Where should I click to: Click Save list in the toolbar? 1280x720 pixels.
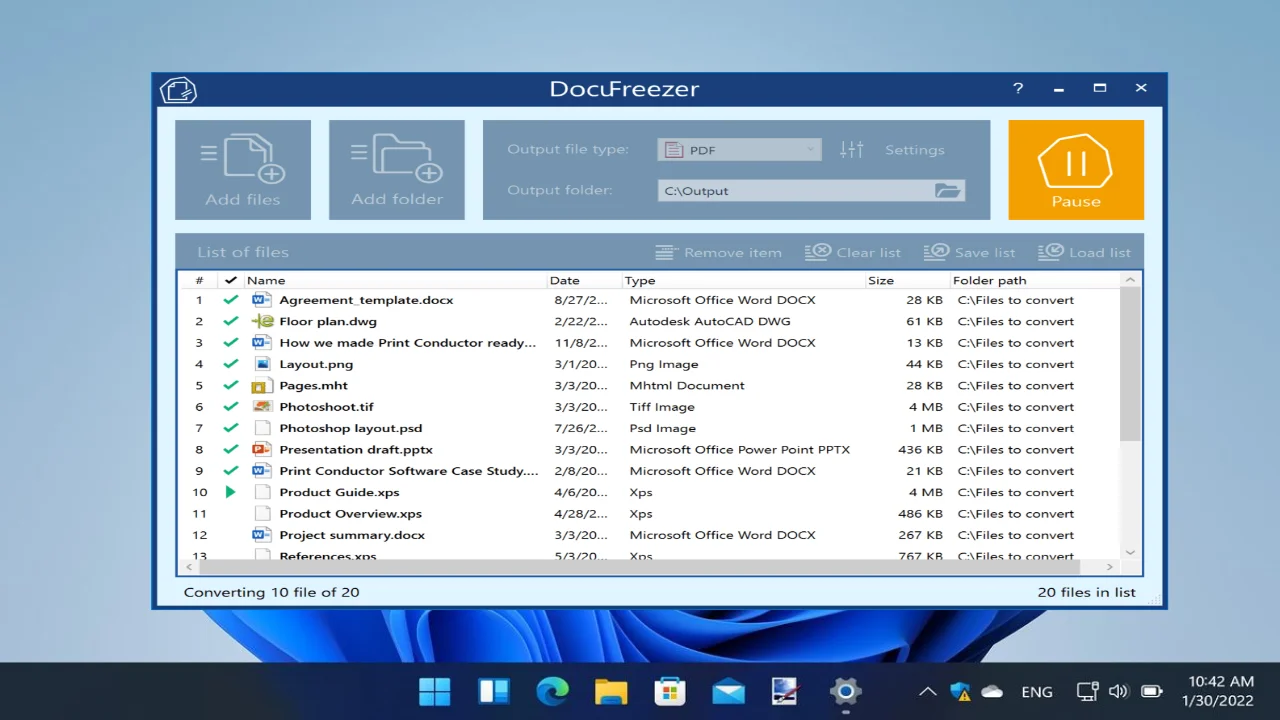[969, 252]
